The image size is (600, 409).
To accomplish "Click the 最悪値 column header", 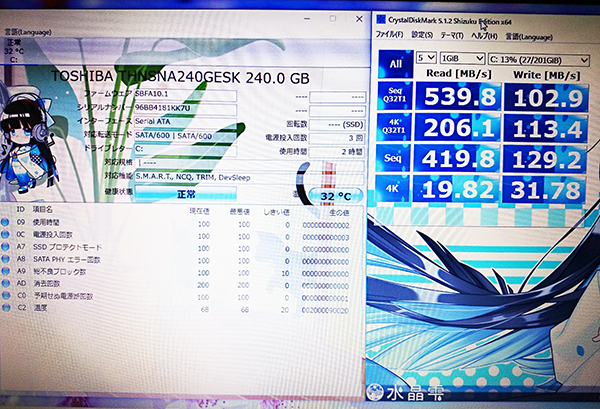I will point(240,212).
